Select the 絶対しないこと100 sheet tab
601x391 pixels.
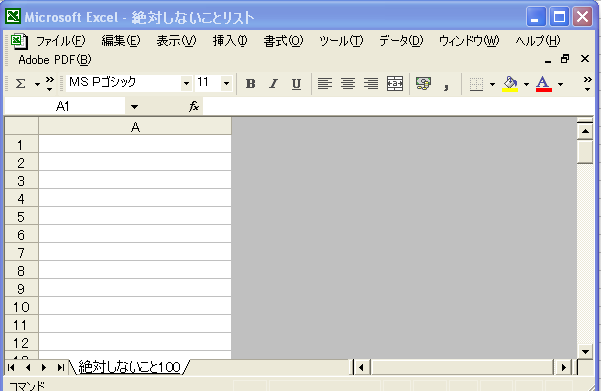click(129, 367)
